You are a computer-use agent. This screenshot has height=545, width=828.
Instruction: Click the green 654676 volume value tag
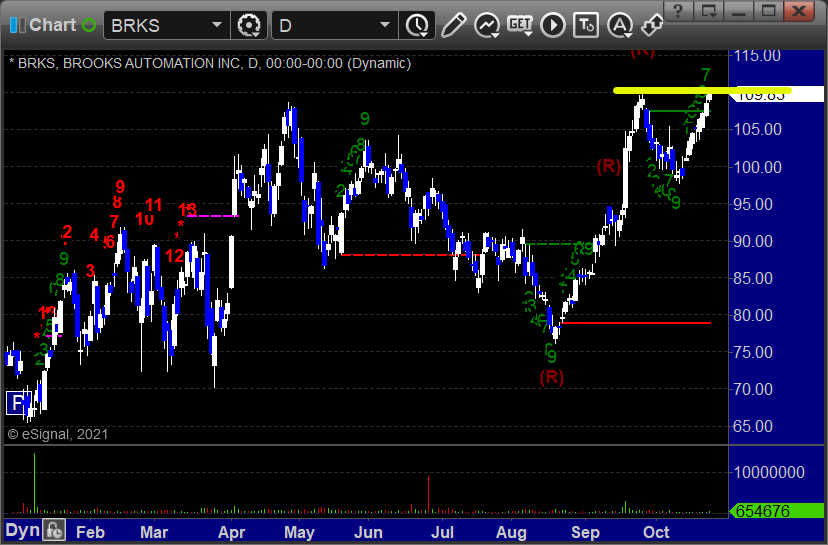(x=777, y=511)
